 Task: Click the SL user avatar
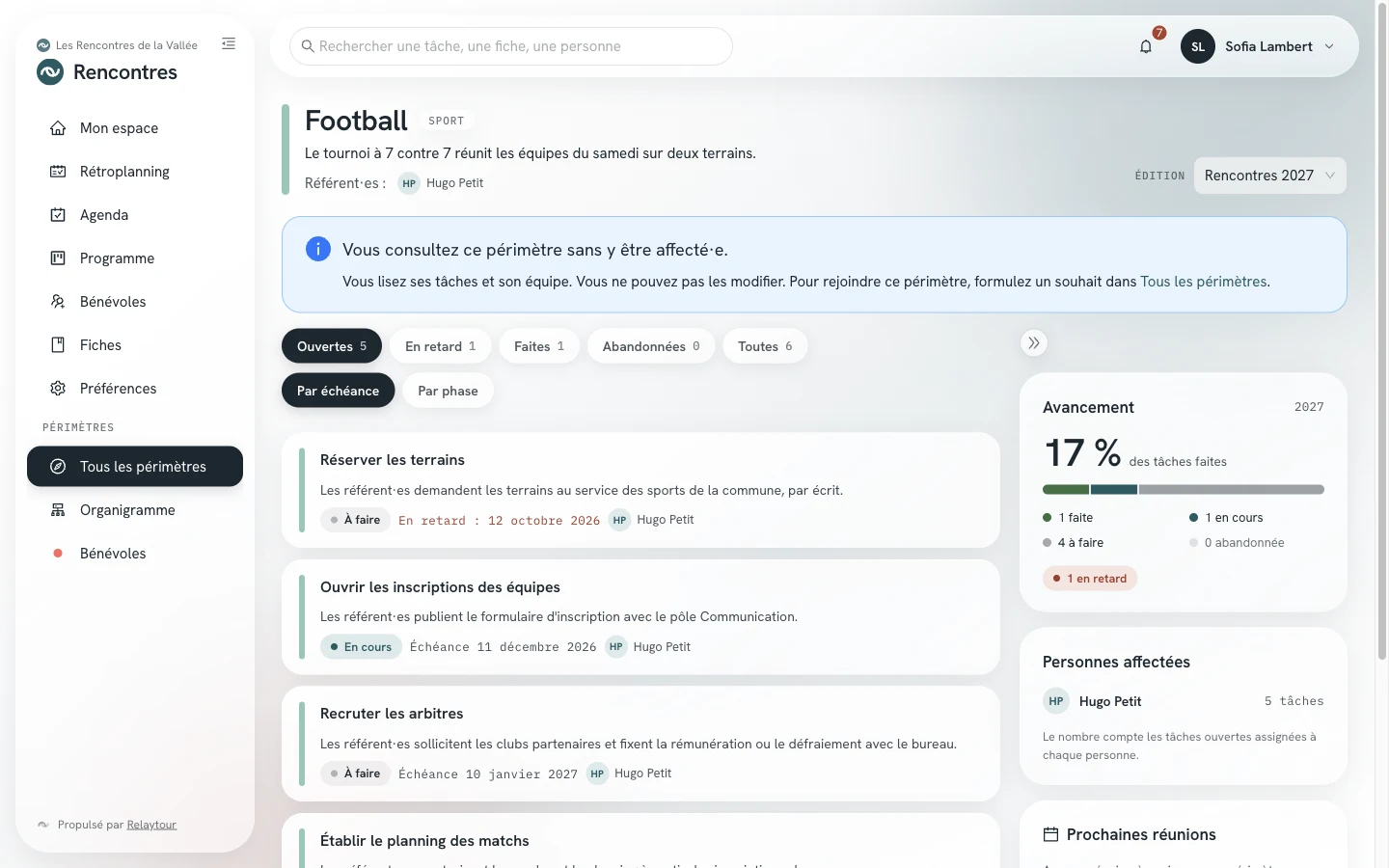click(1198, 46)
